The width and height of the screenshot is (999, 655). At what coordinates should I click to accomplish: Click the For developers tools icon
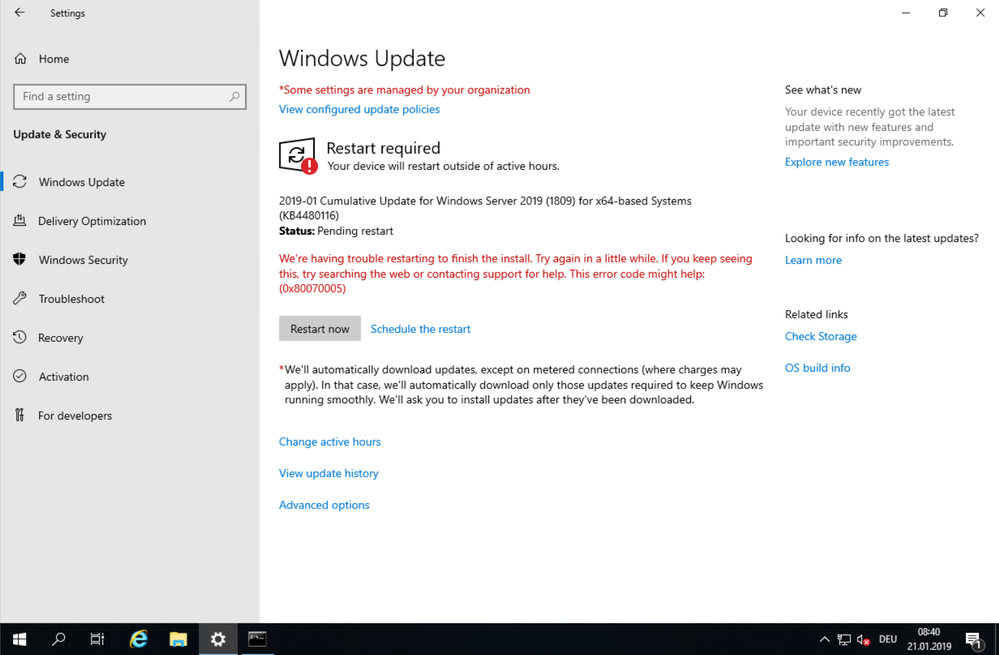pyautogui.click(x=20, y=415)
